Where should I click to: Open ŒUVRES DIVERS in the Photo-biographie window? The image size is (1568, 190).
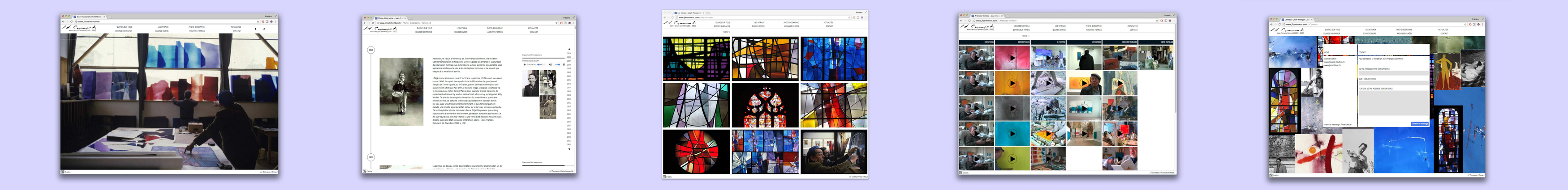pos(461,32)
